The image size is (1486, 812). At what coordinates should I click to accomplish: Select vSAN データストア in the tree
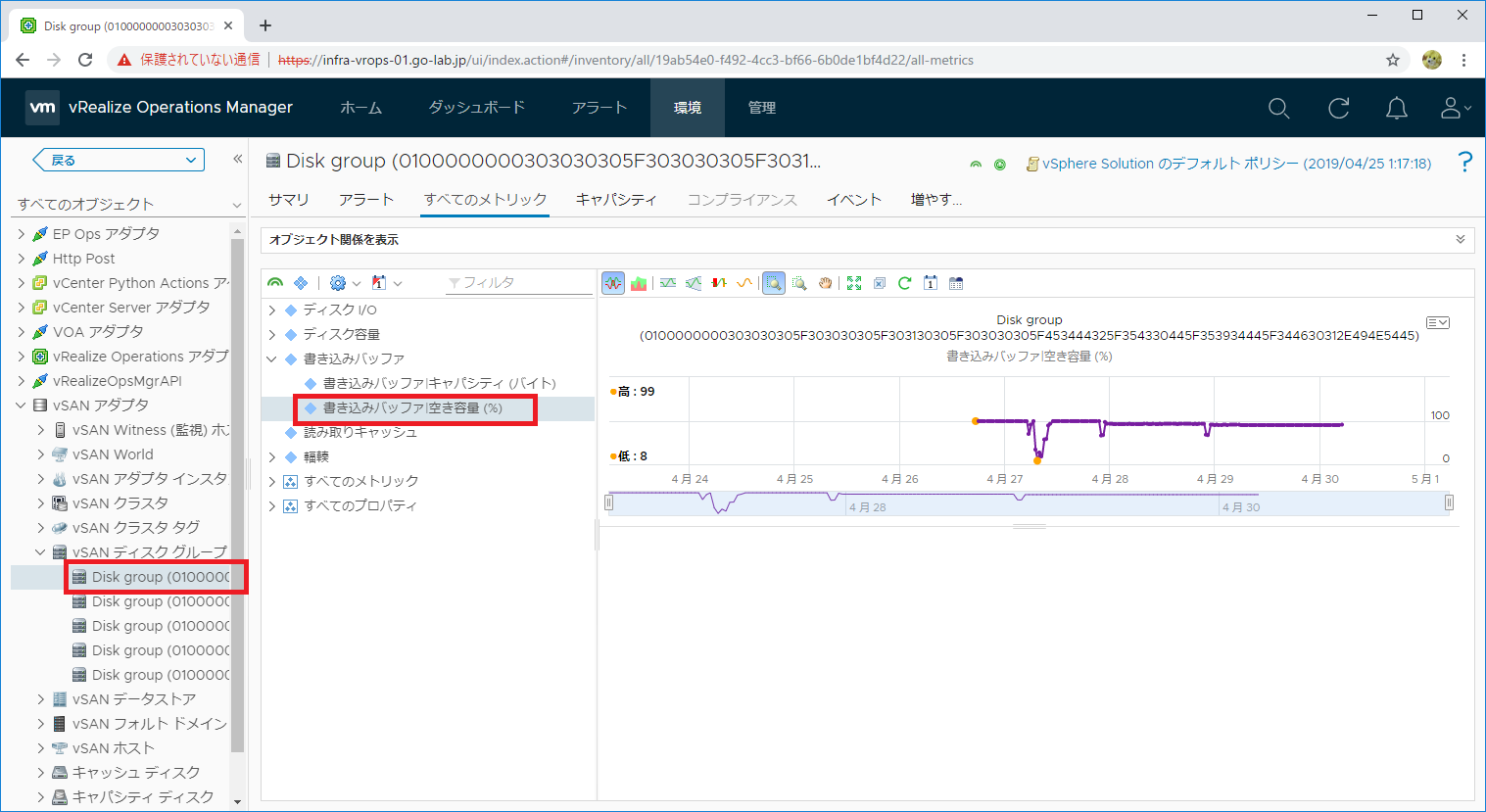(134, 699)
